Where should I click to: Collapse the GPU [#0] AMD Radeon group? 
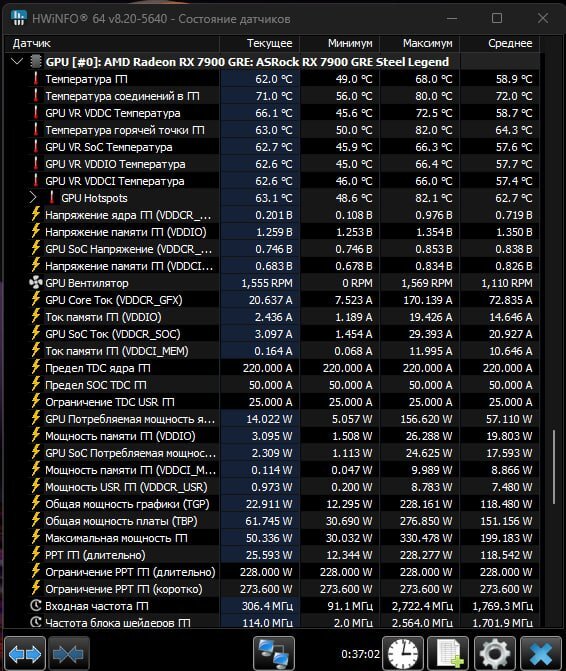[x=17, y=62]
